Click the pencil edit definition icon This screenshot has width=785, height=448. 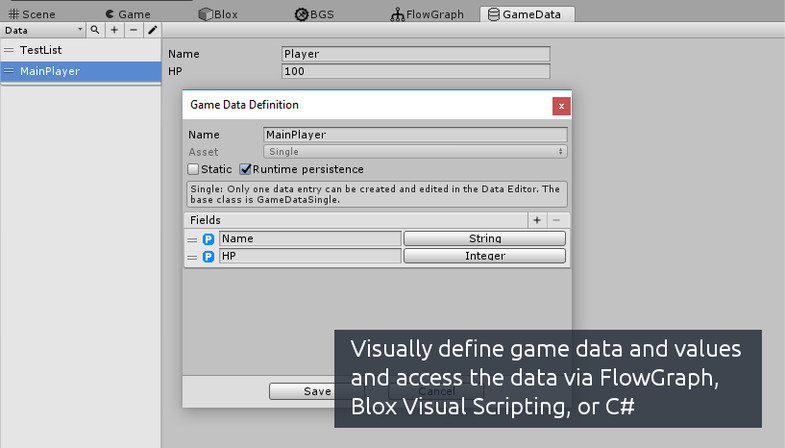tap(152, 30)
